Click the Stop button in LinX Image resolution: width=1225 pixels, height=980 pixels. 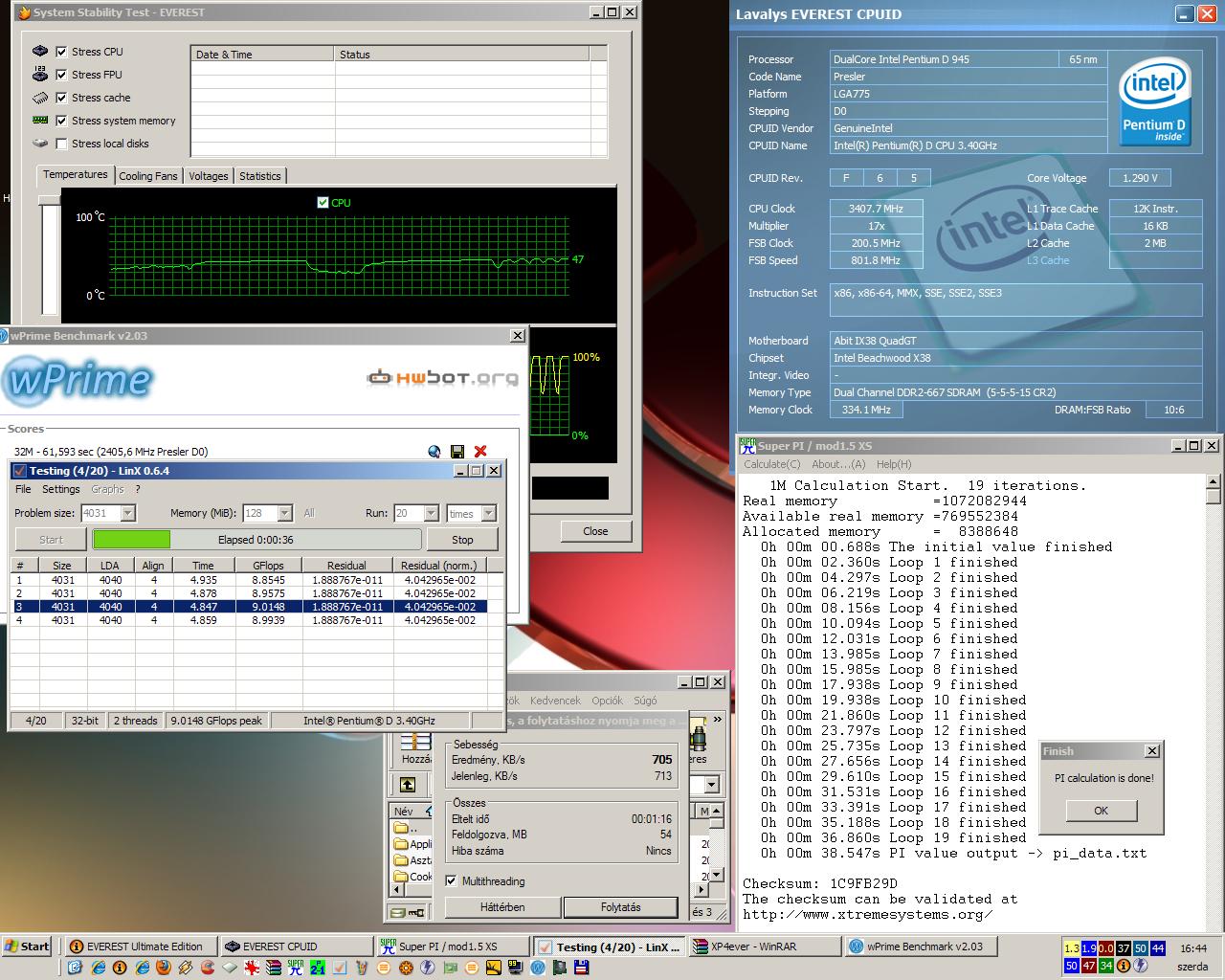coord(462,540)
